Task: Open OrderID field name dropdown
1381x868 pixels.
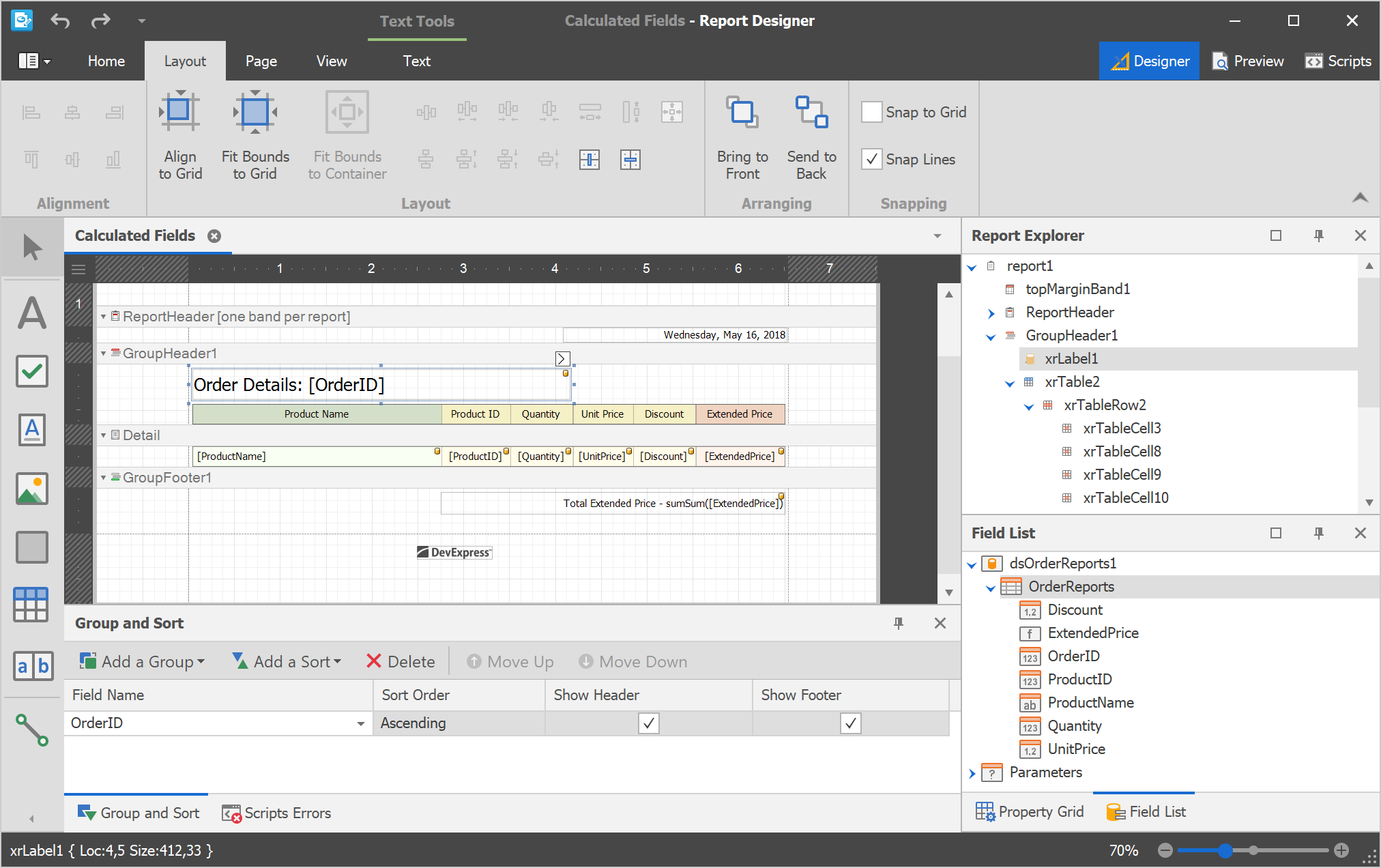Action: coord(360,723)
